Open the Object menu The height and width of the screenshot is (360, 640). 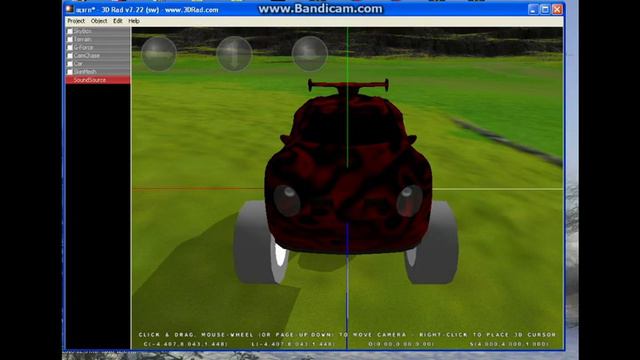(99, 21)
